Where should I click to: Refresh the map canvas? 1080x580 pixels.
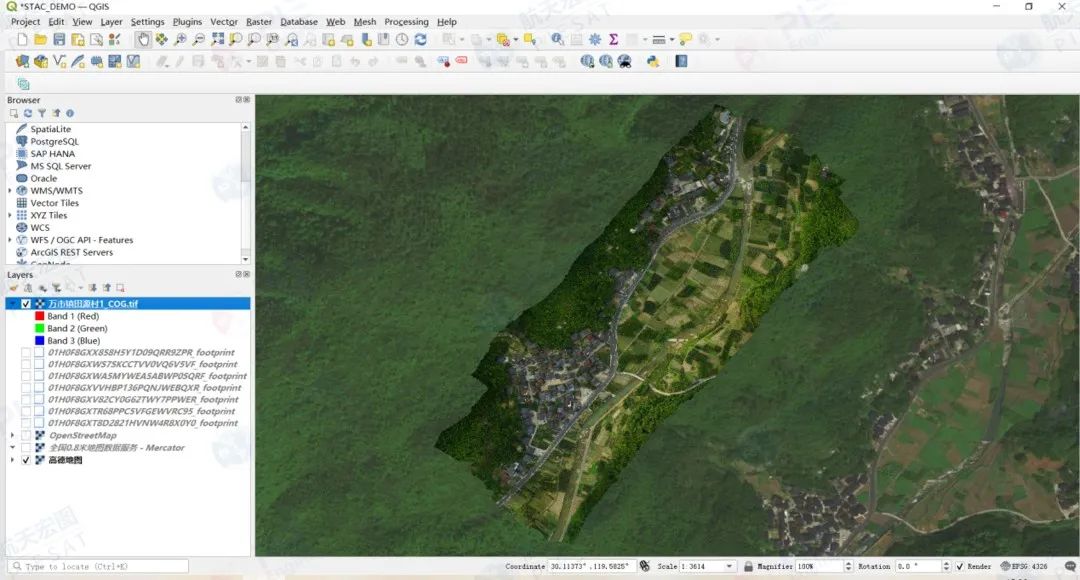click(x=421, y=40)
